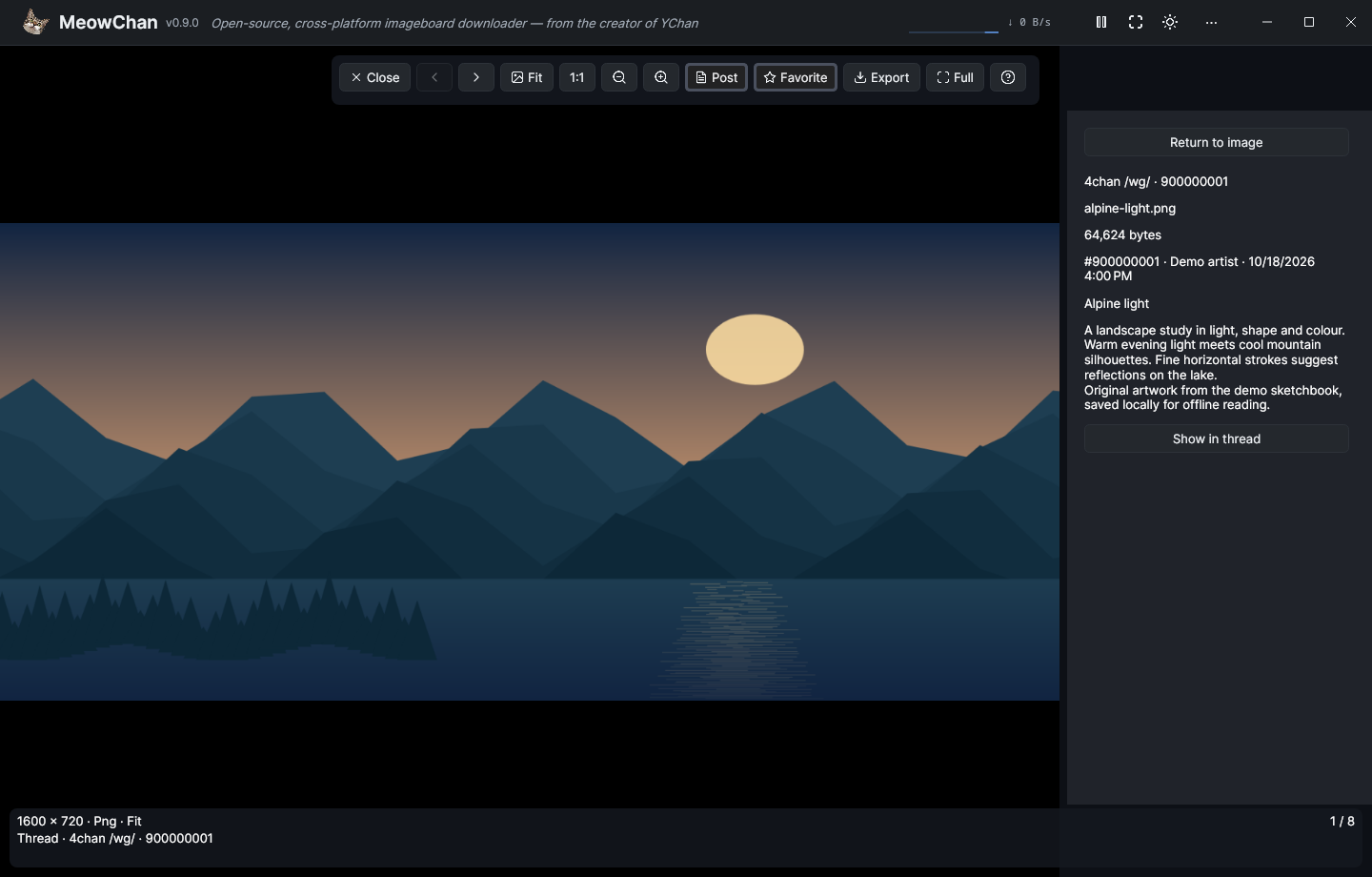Open the three-dots more menu
Viewport: 1372px width, 877px height.
1211,22
